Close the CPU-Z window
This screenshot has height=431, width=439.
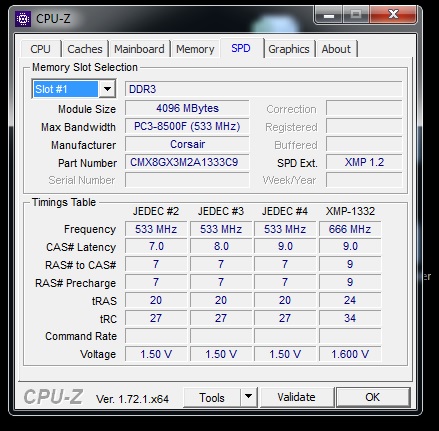click(393, 14)
